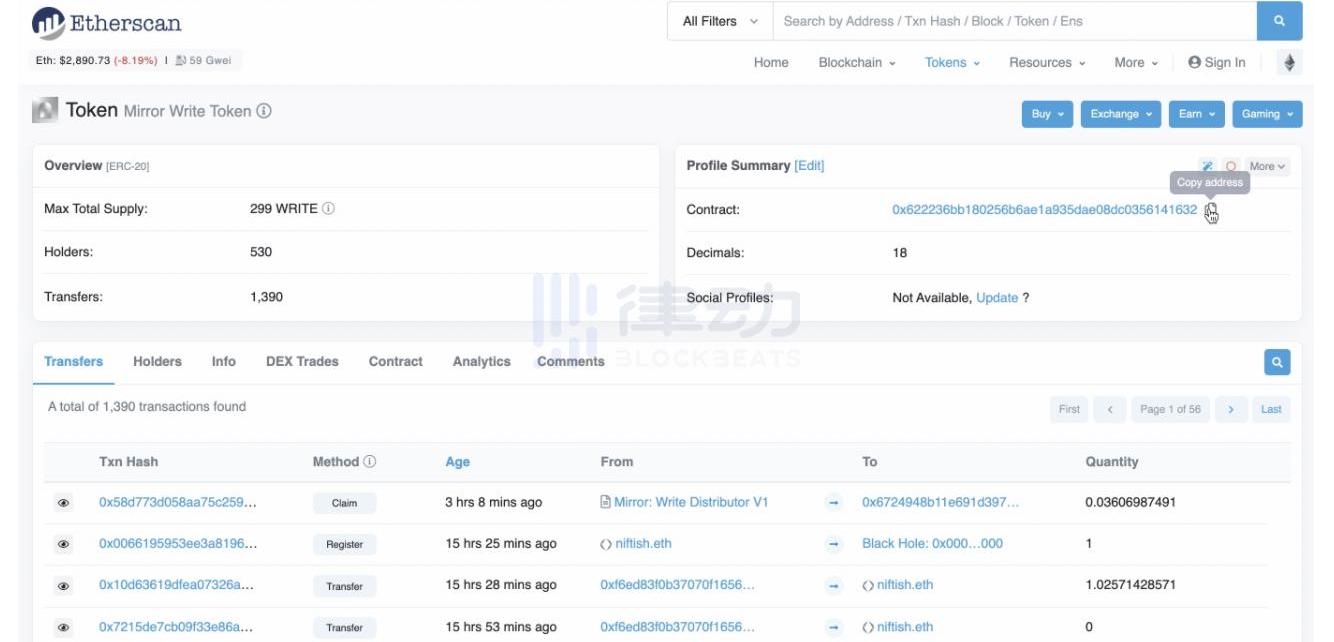Open niftish.eth in the Register row From column
The height and width of the screenshot is (642, 1334).
coord(643,544)
